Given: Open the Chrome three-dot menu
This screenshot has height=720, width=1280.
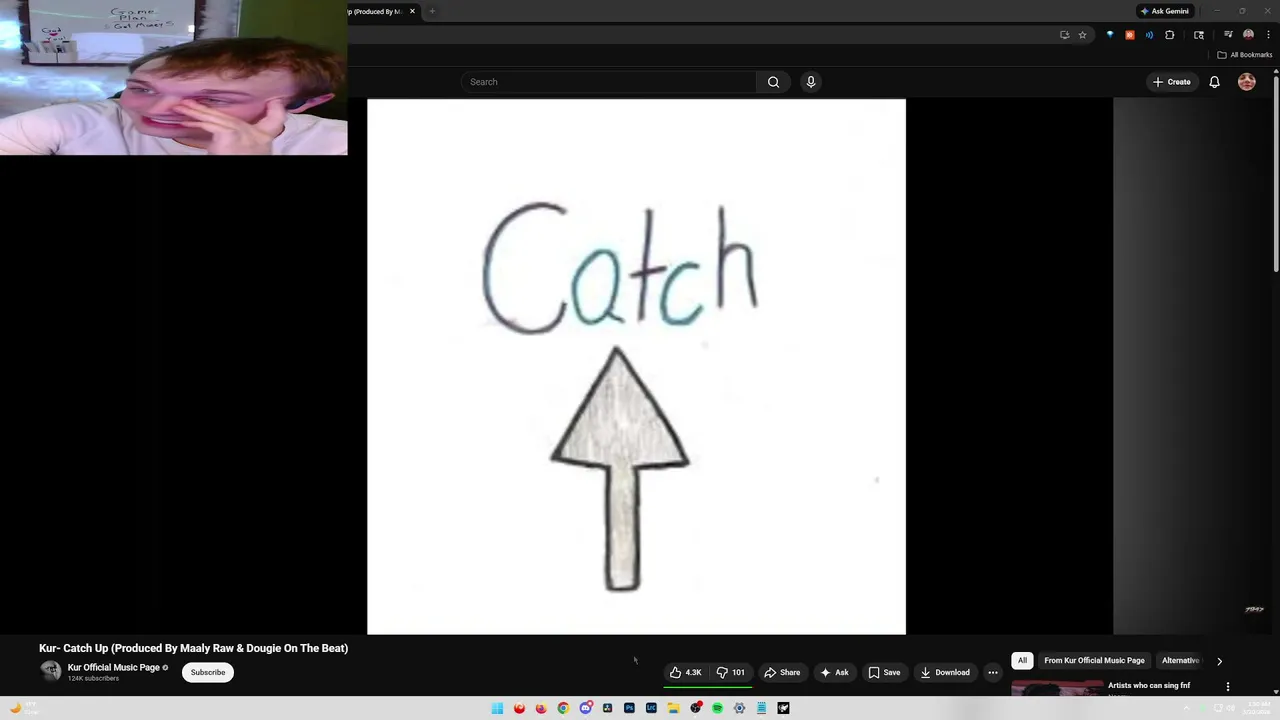Looking at the screenshot, I should (1268, 35).
